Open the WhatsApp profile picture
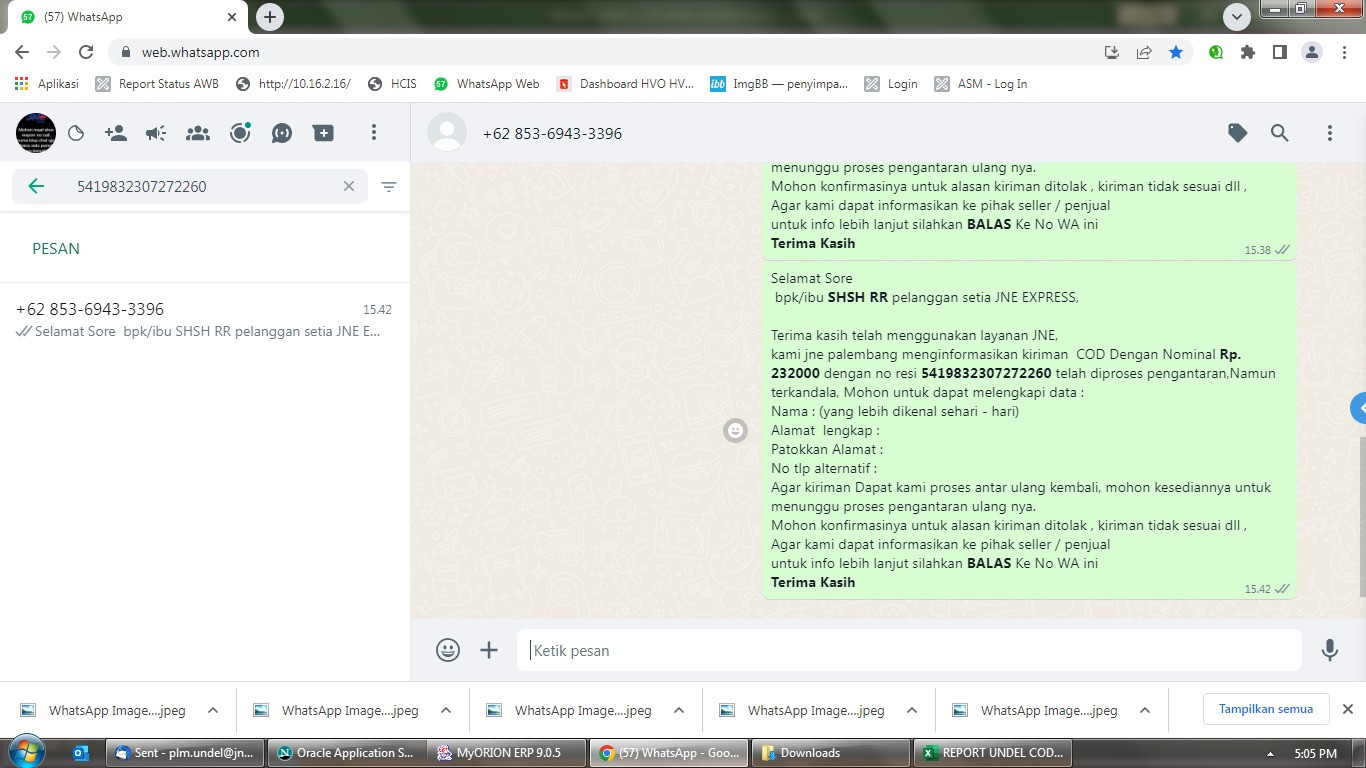1366x768 pixels. [x=36, y=133]
